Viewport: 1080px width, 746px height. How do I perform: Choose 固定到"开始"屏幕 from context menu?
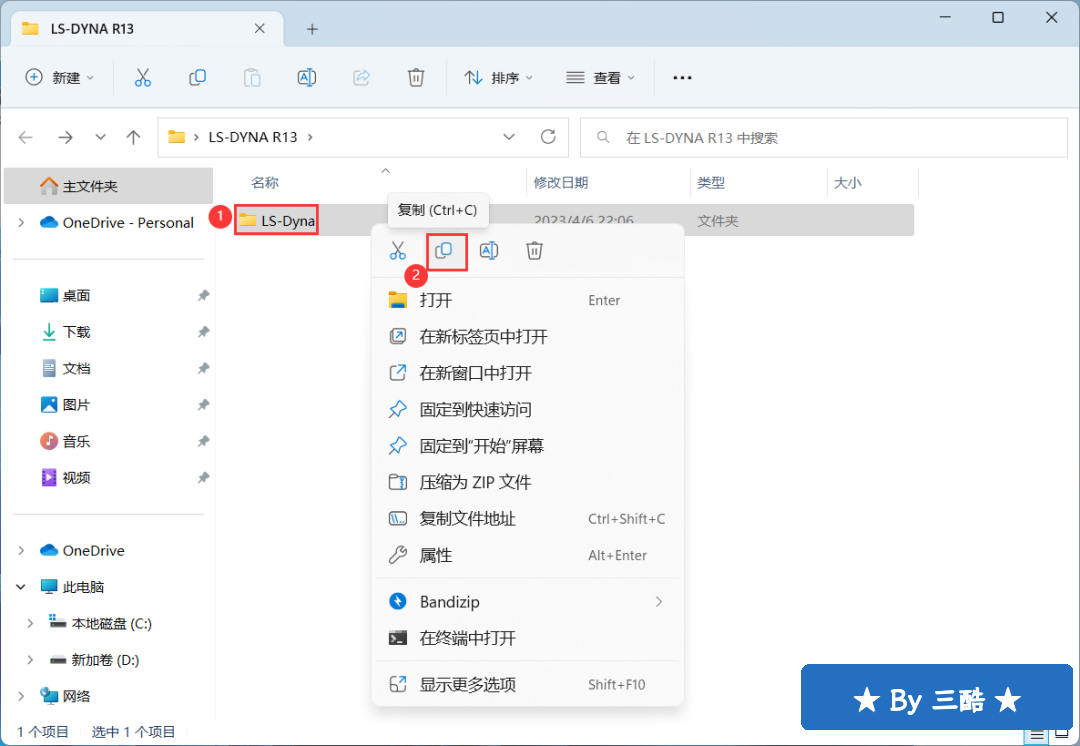pyautogui.click(x=528, y=446)
